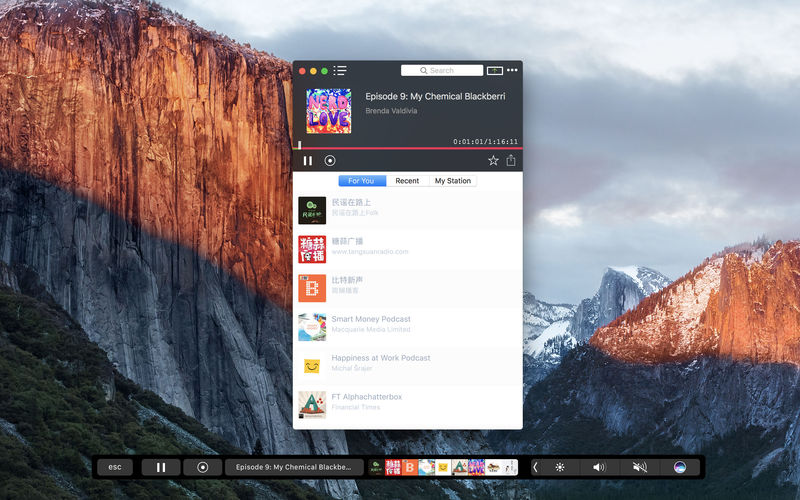Click FT Alphachatterbox artwork thumbnail

[x=312, y=405]
